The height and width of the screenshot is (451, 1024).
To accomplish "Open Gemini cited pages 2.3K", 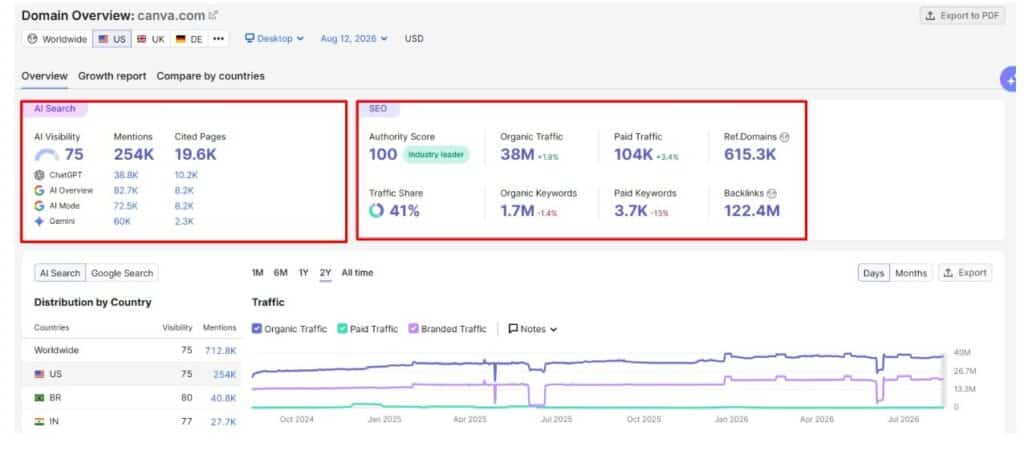I will click(184, 221).
